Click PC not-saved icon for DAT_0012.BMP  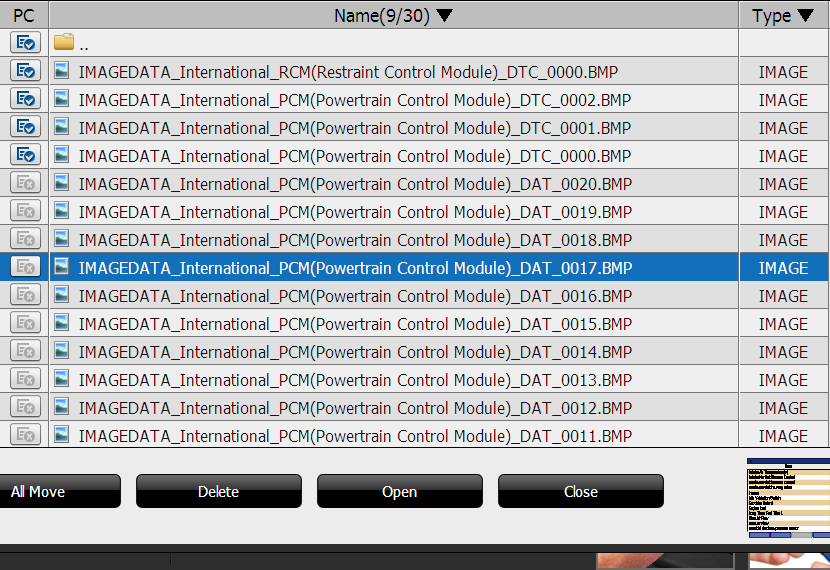coord(25,407)
